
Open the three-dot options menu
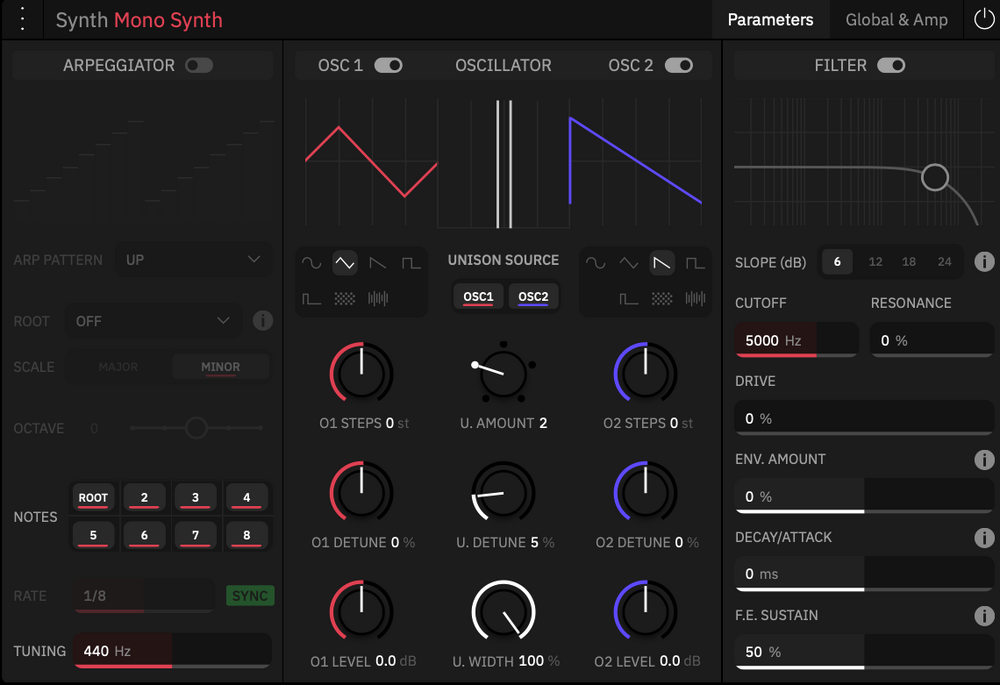point(24,20)
